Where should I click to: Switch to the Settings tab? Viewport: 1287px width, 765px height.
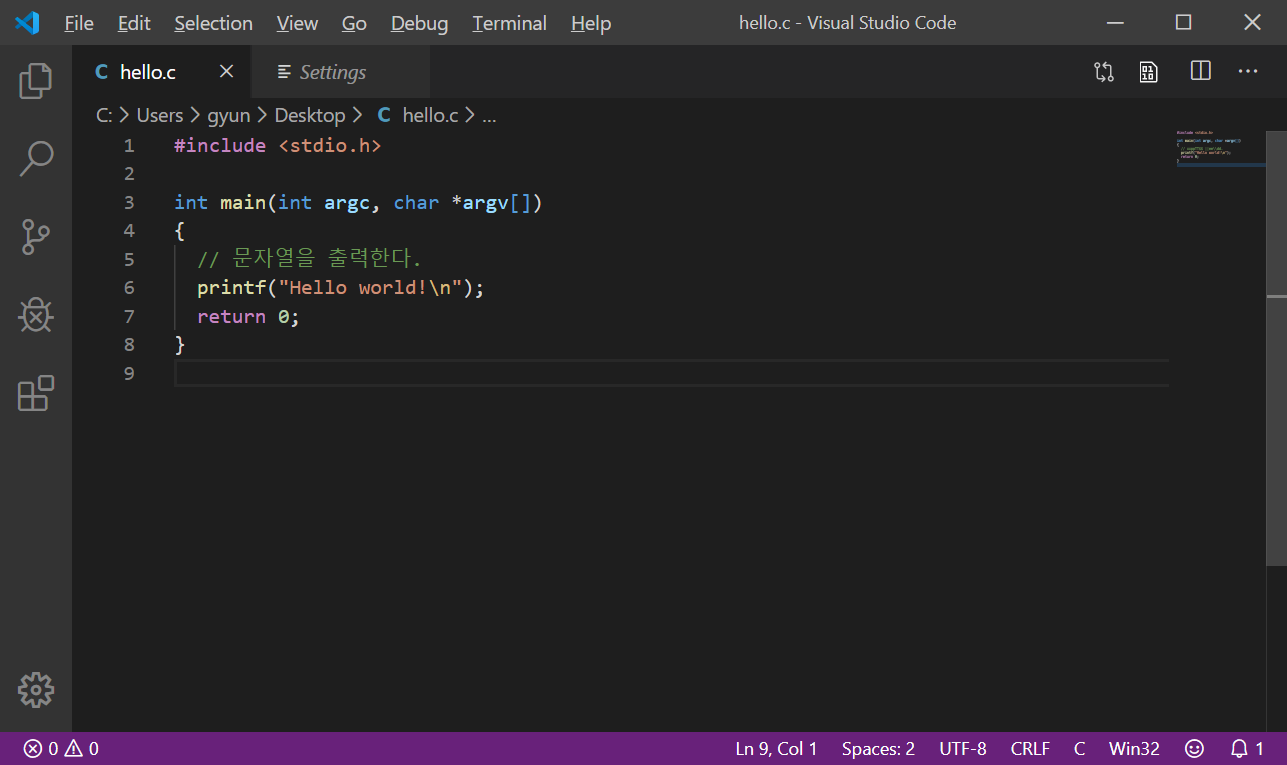[x=340, y=72]
